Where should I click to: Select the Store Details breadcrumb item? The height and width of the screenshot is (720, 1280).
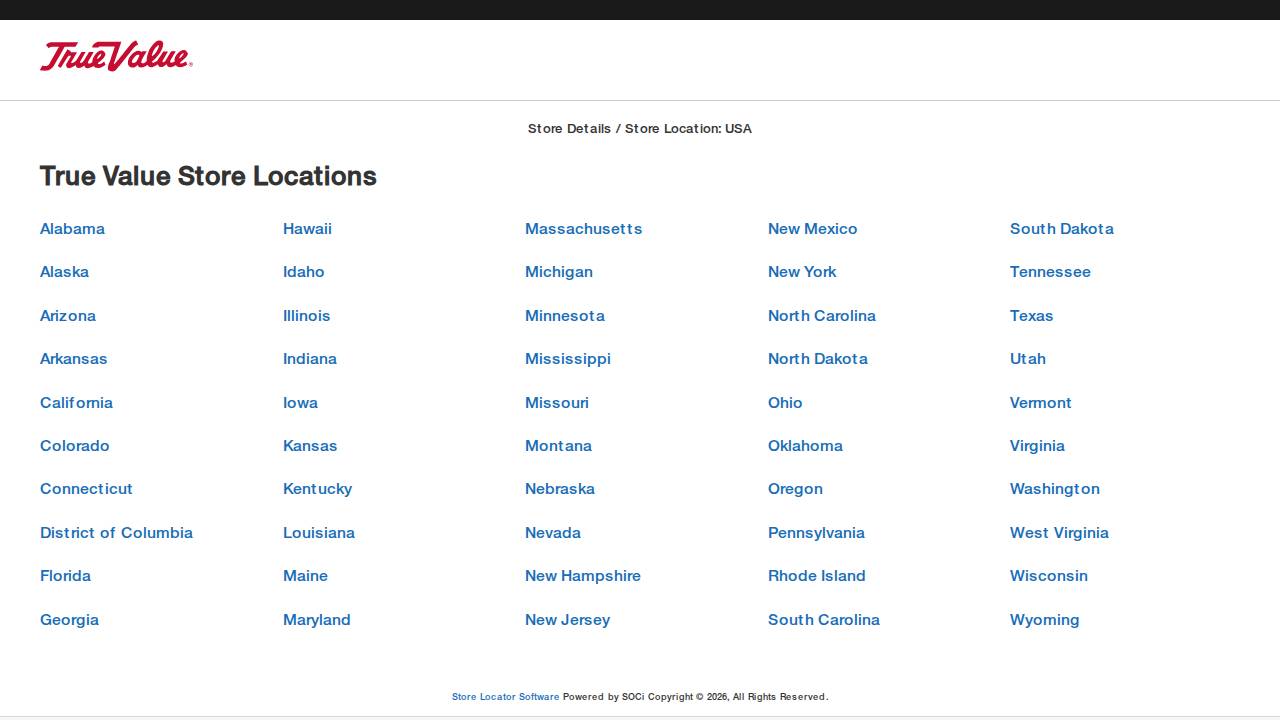tap(568, 128)
